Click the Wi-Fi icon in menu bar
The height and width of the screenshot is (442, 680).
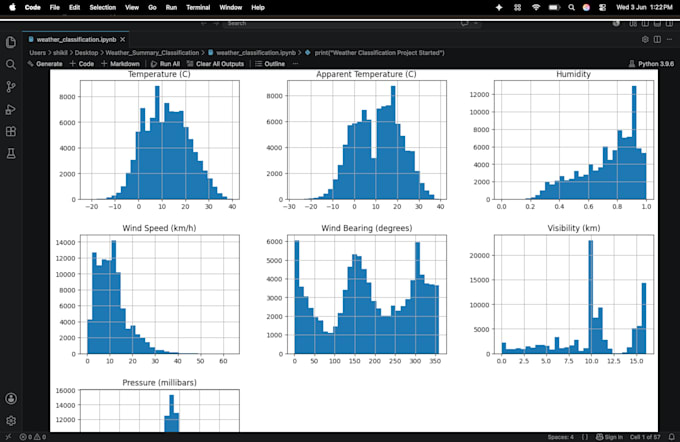[536, 7]
